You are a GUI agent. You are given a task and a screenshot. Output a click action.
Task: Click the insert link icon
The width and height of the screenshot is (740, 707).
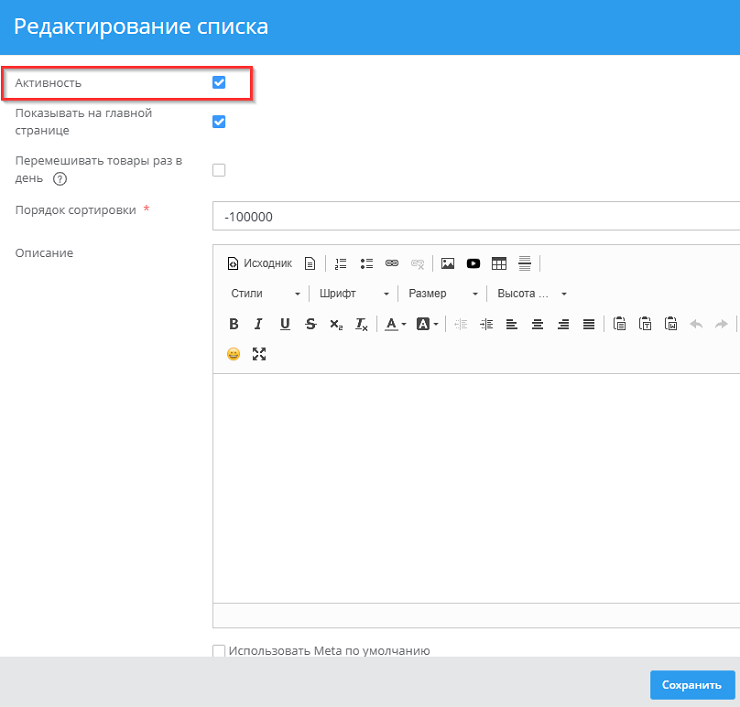(392, 264)
